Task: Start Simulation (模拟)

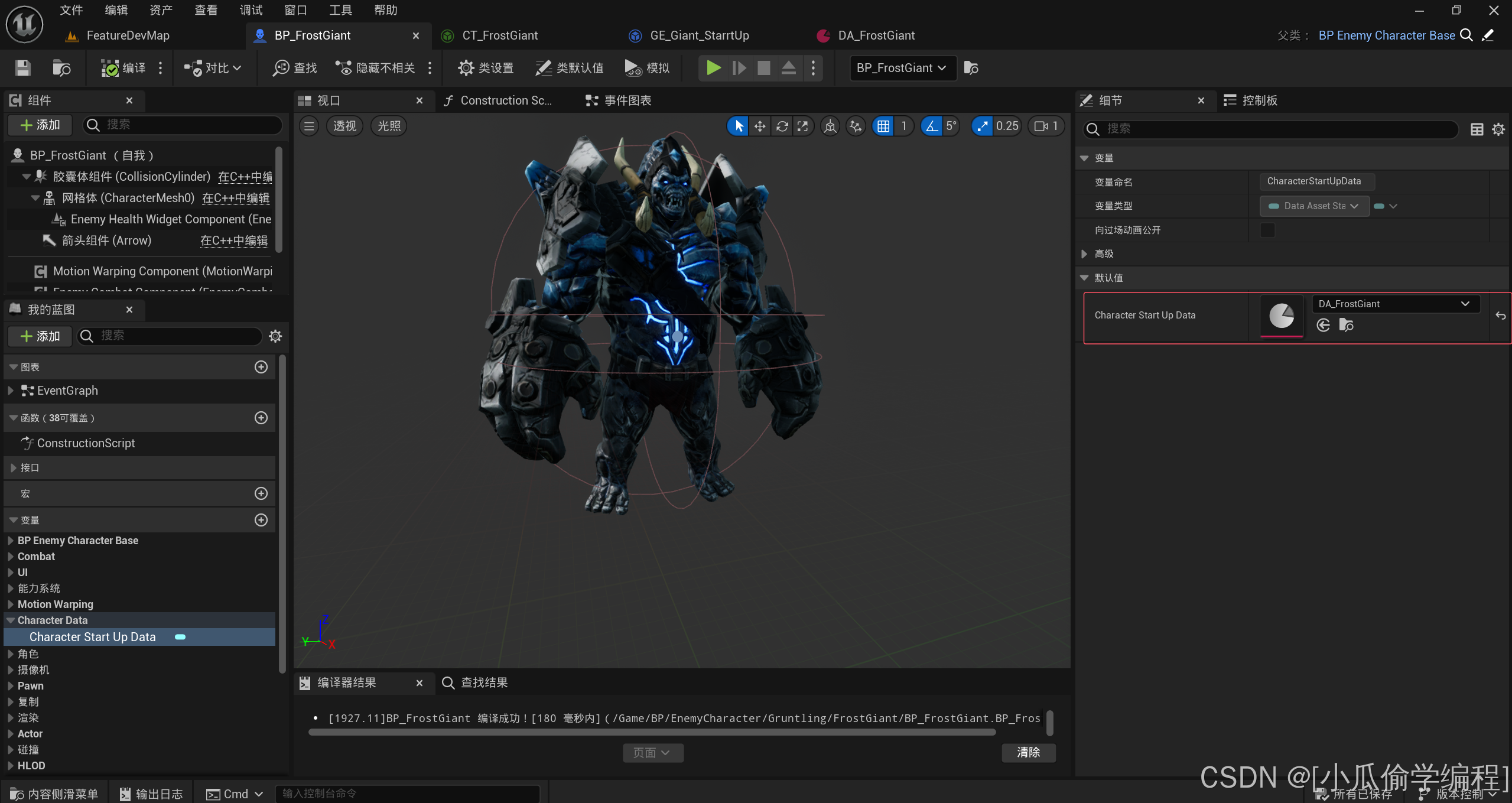Action: 647,68
